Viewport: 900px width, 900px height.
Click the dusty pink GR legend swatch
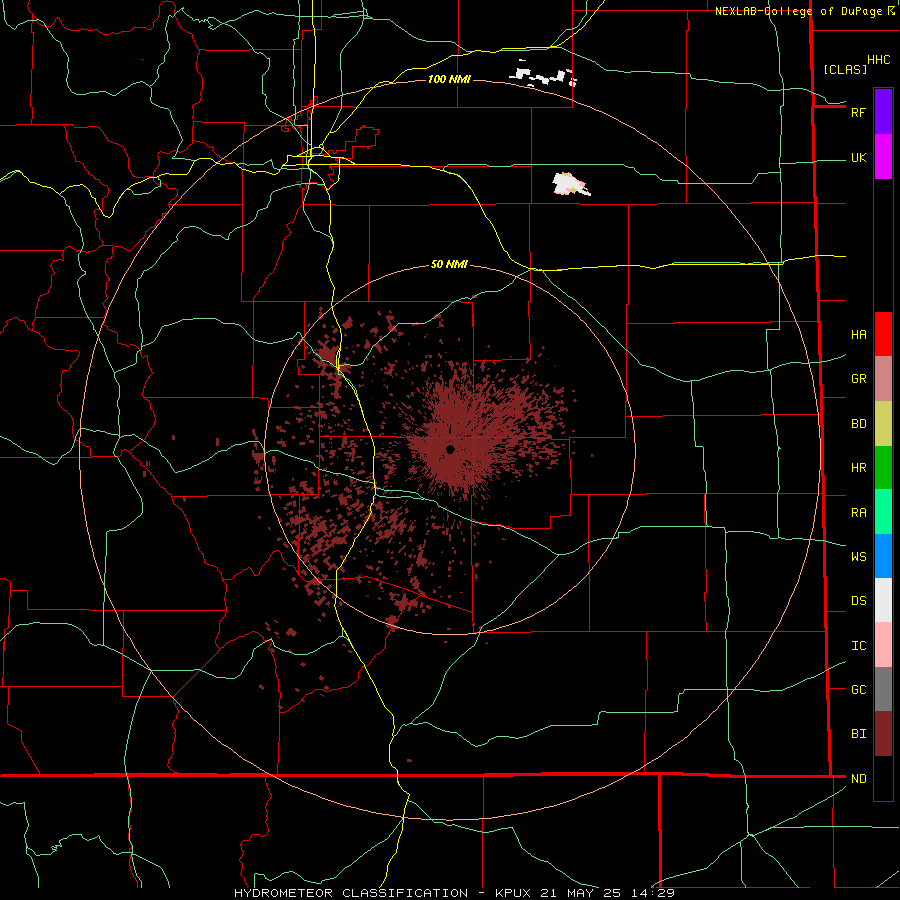point(883,379)
